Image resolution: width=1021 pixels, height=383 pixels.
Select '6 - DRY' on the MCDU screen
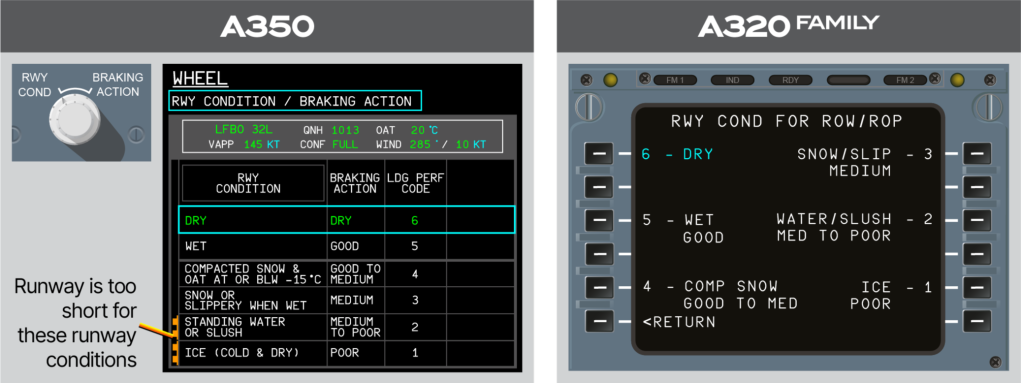pyautogui.click(x=677, y=154)
